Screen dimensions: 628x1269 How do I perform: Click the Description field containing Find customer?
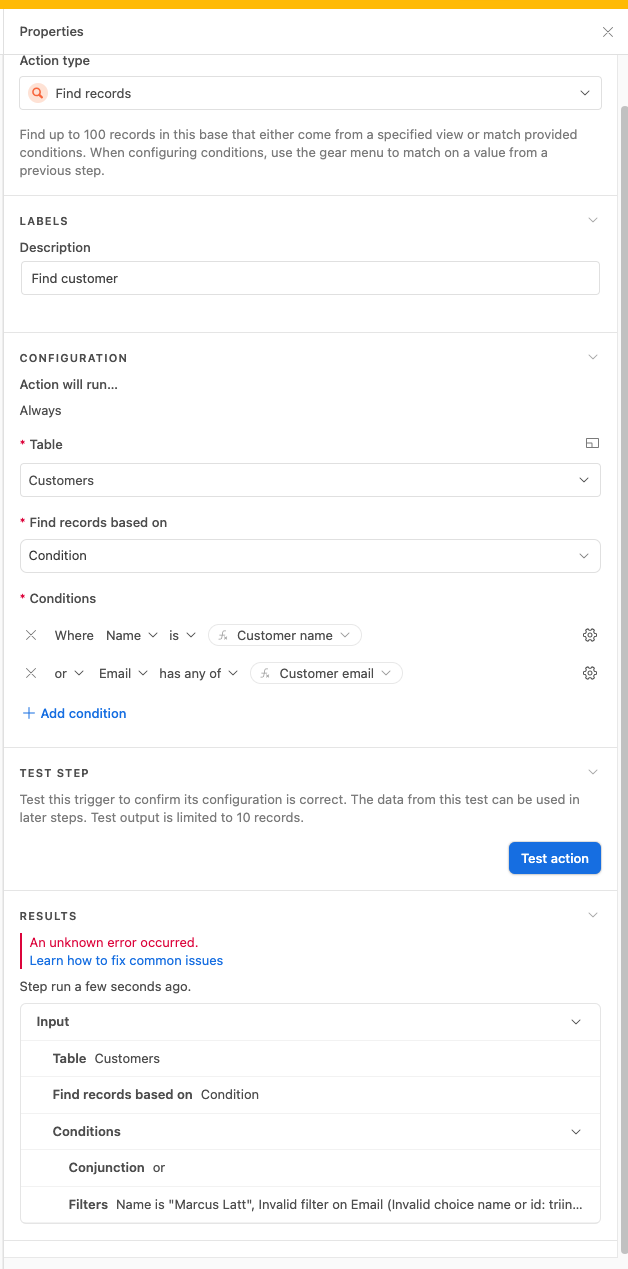[x=310, y=278]
